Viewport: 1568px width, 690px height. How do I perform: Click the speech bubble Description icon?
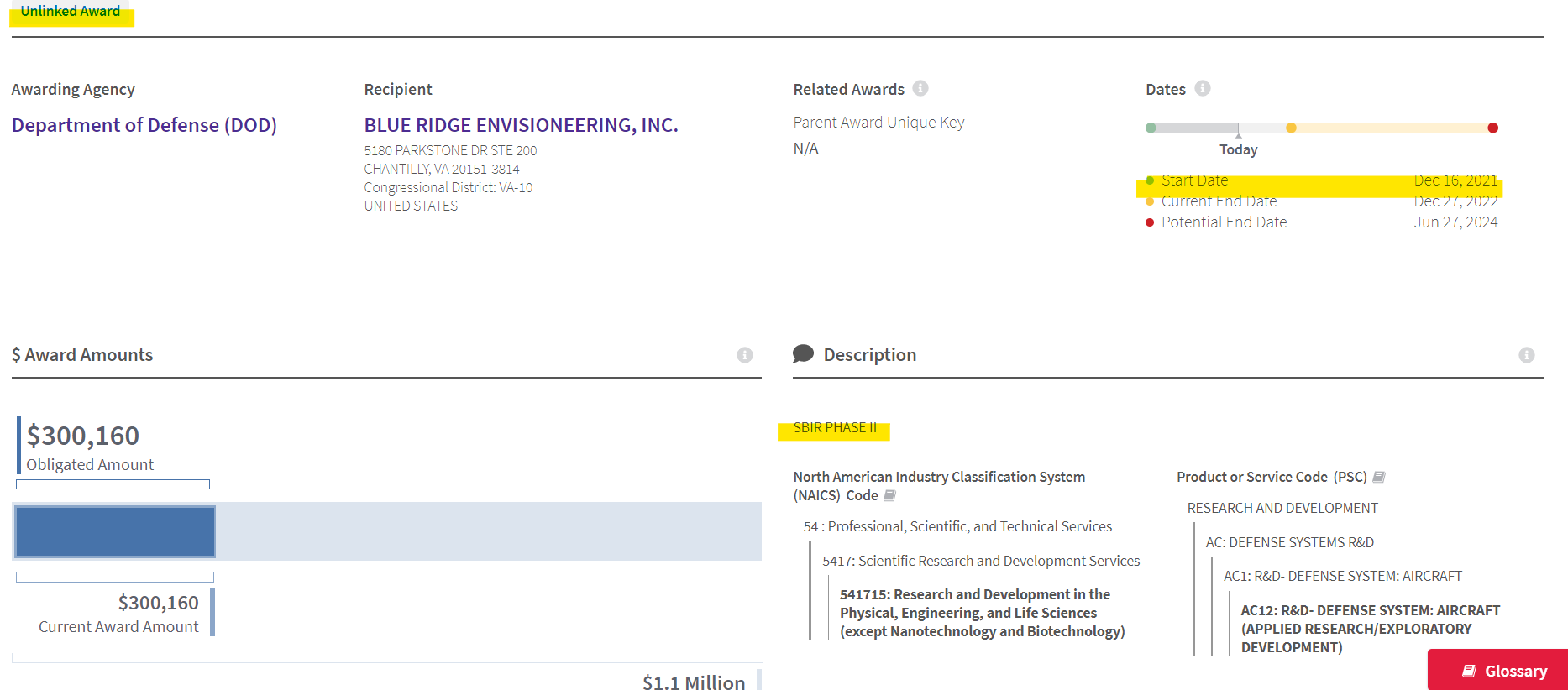tap(803, 353)
